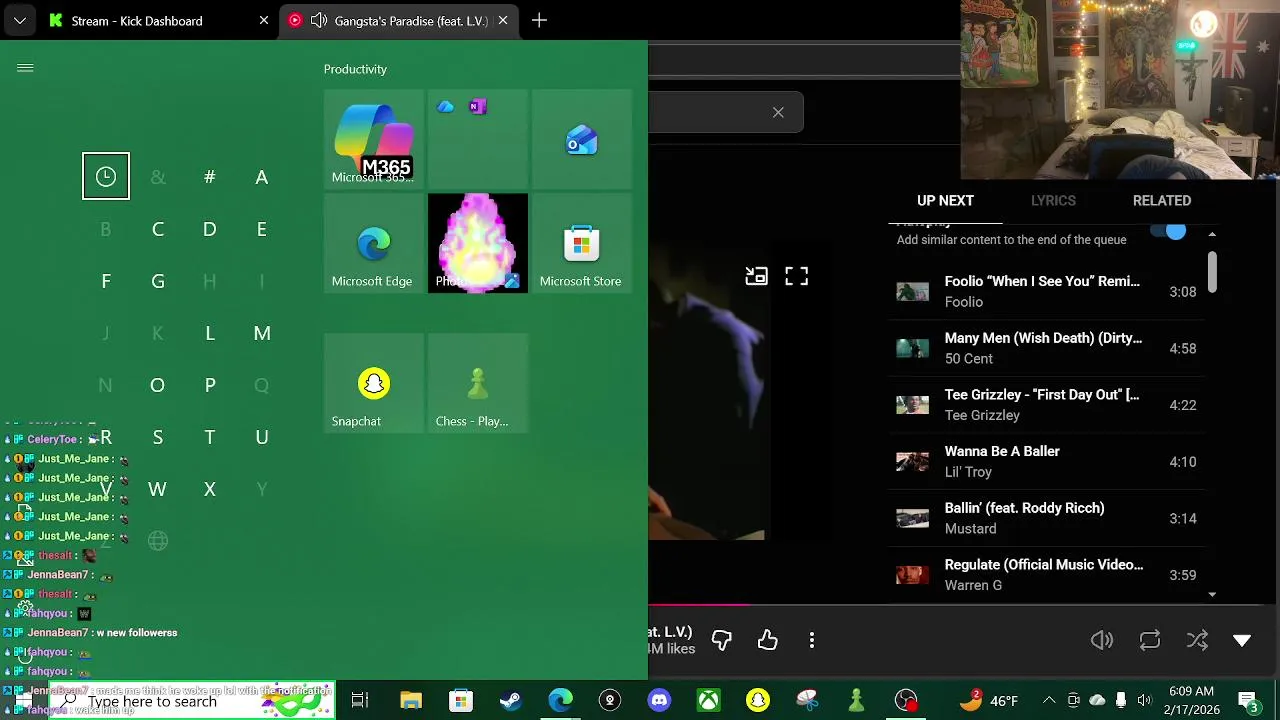Play Ballin' (feat. Roddy Ricch) by Mustard
The width and height of the screenshot is (1280, 720).
(1046, 518)
